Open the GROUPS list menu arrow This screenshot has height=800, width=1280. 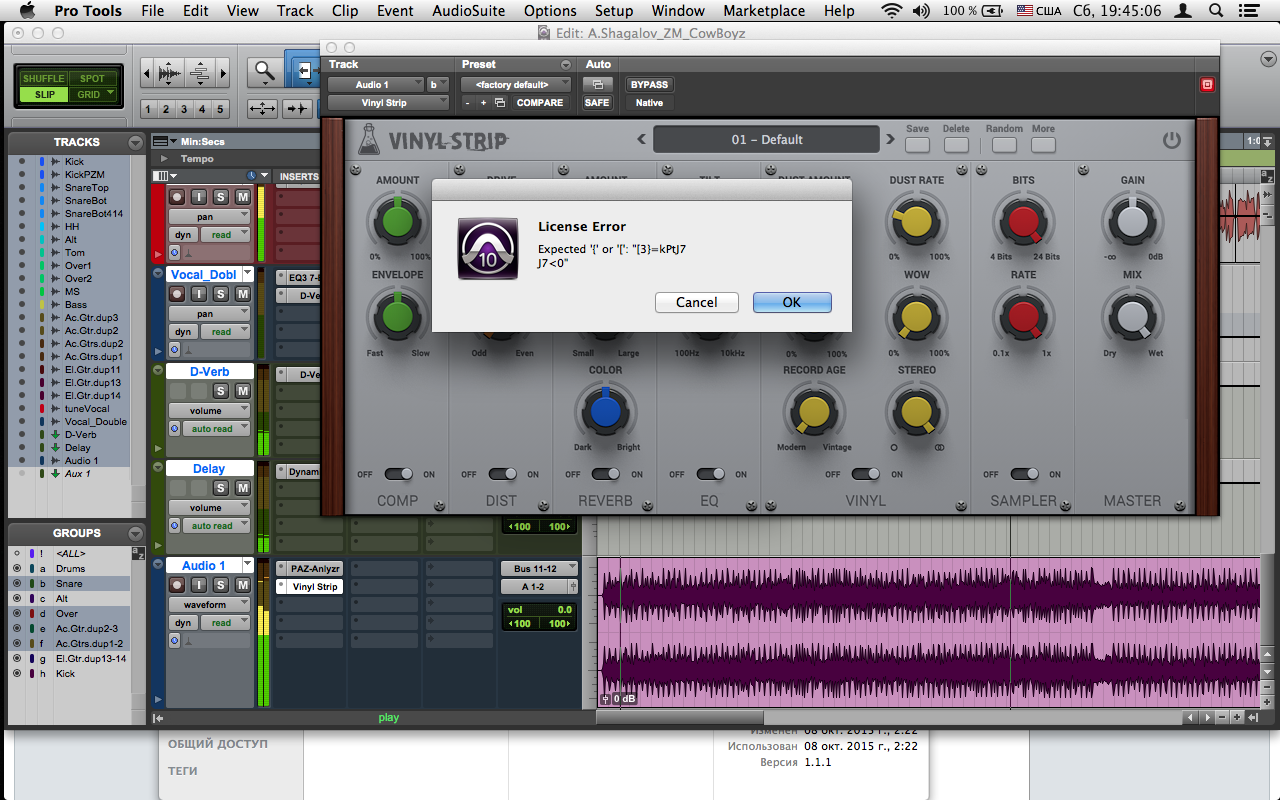point(135,534)
